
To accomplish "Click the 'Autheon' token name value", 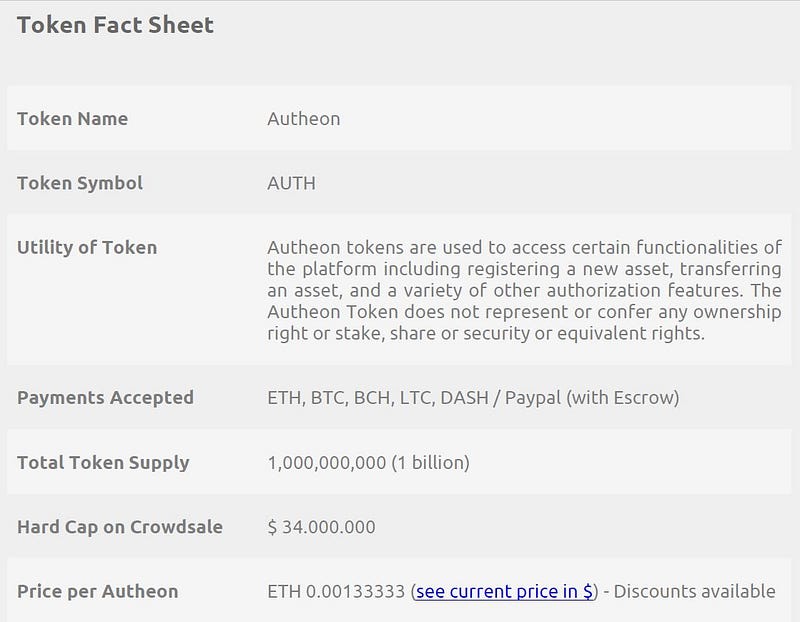I will (x=304, y=118).
